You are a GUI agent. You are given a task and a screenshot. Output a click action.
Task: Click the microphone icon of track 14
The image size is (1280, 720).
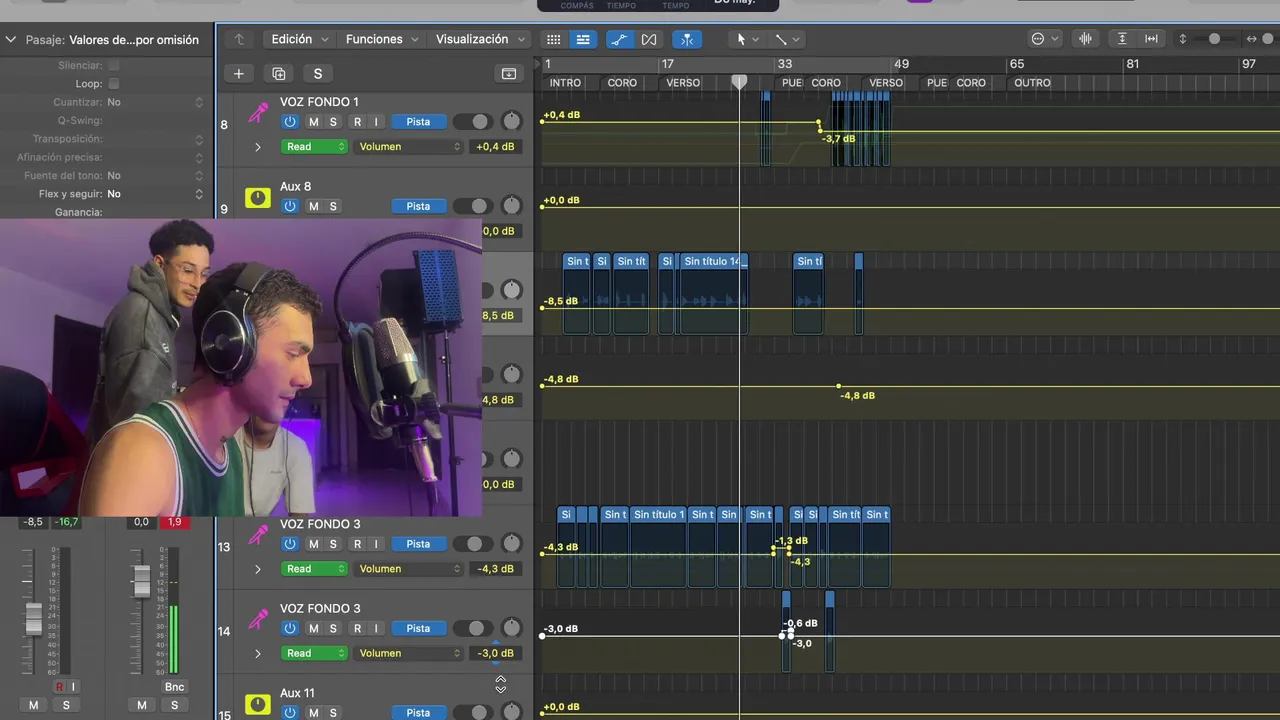tap(258, 620)
